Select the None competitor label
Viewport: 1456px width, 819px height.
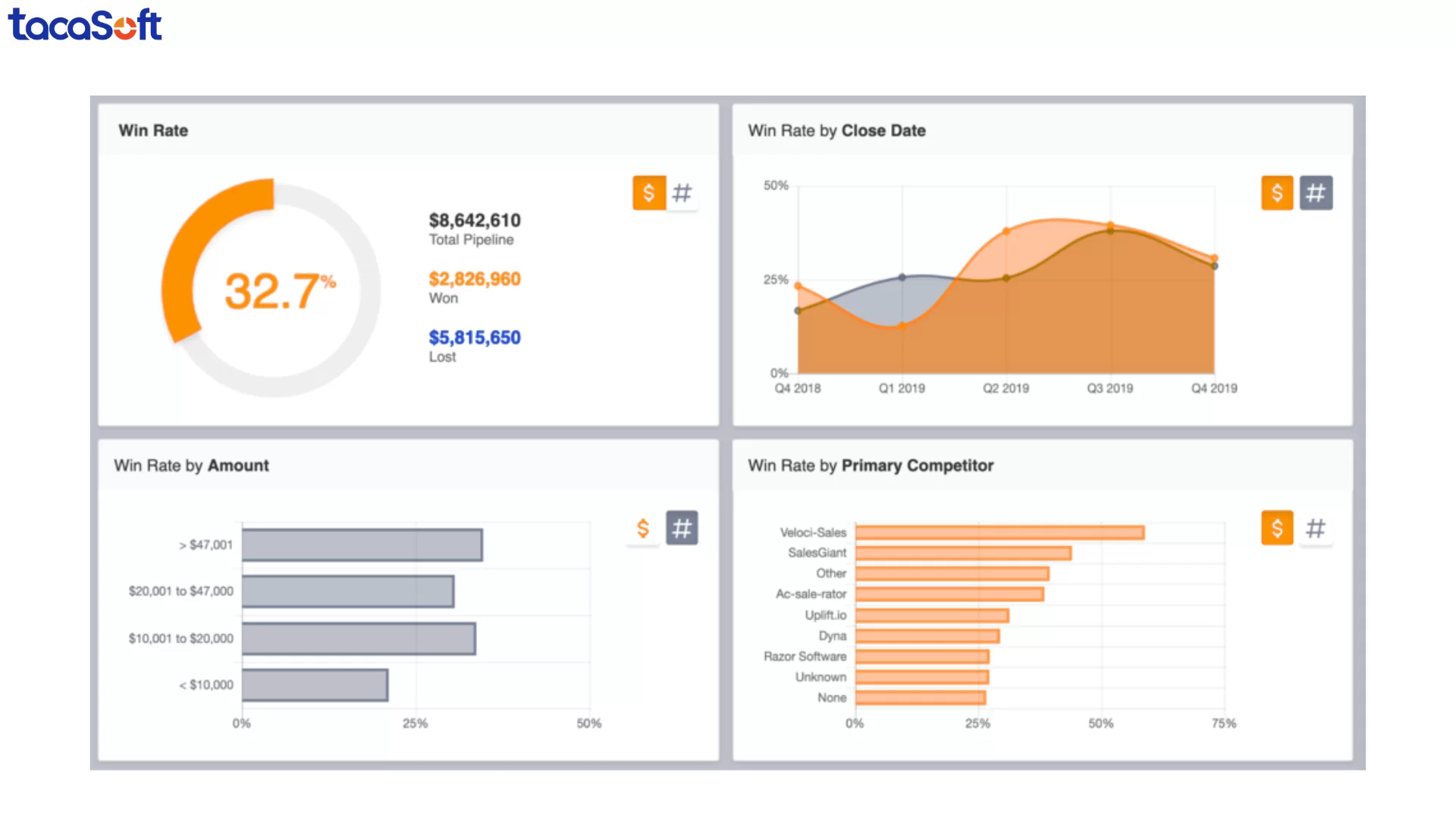pos(832,698)
